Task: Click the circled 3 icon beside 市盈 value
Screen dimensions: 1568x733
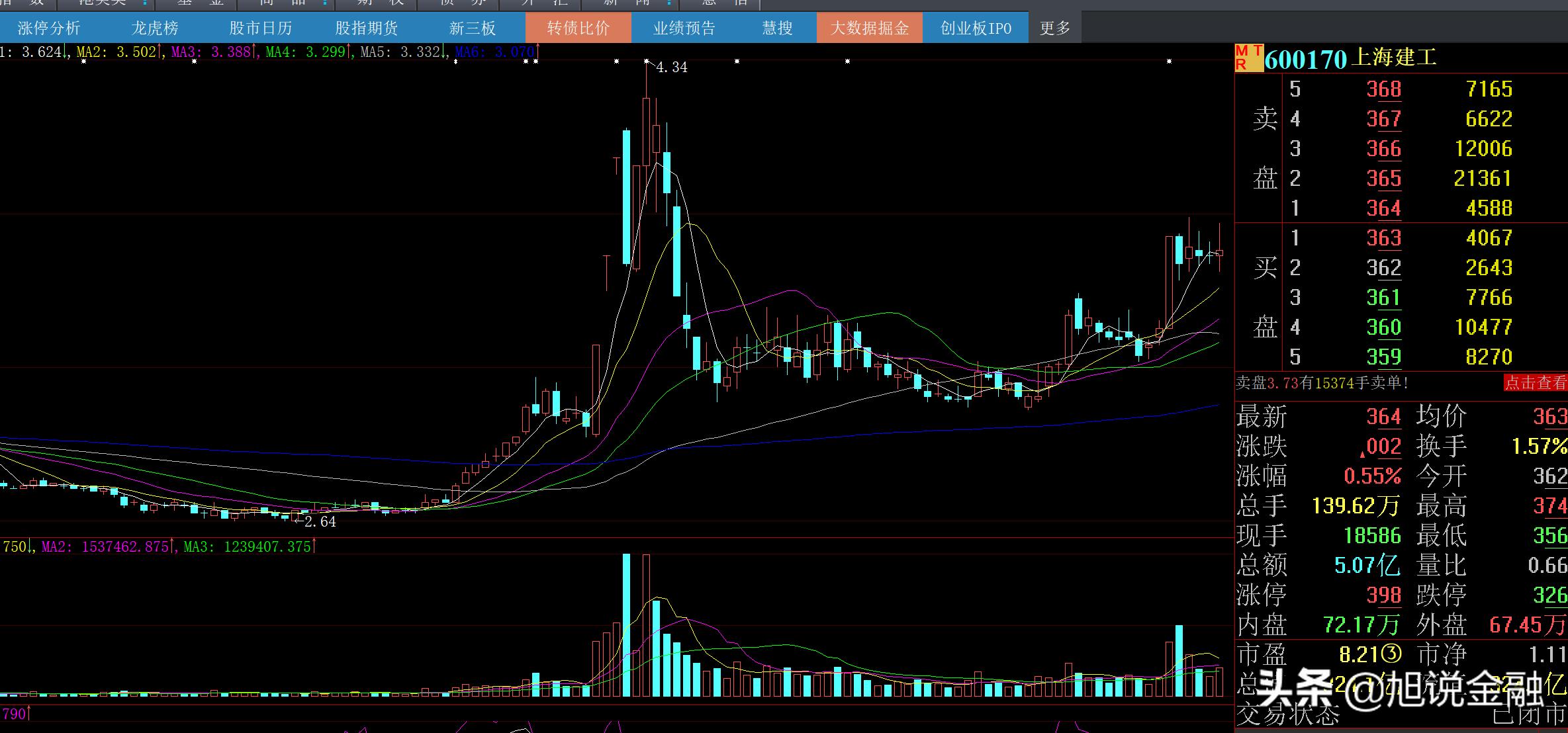Action: [x=1392, y=654]
